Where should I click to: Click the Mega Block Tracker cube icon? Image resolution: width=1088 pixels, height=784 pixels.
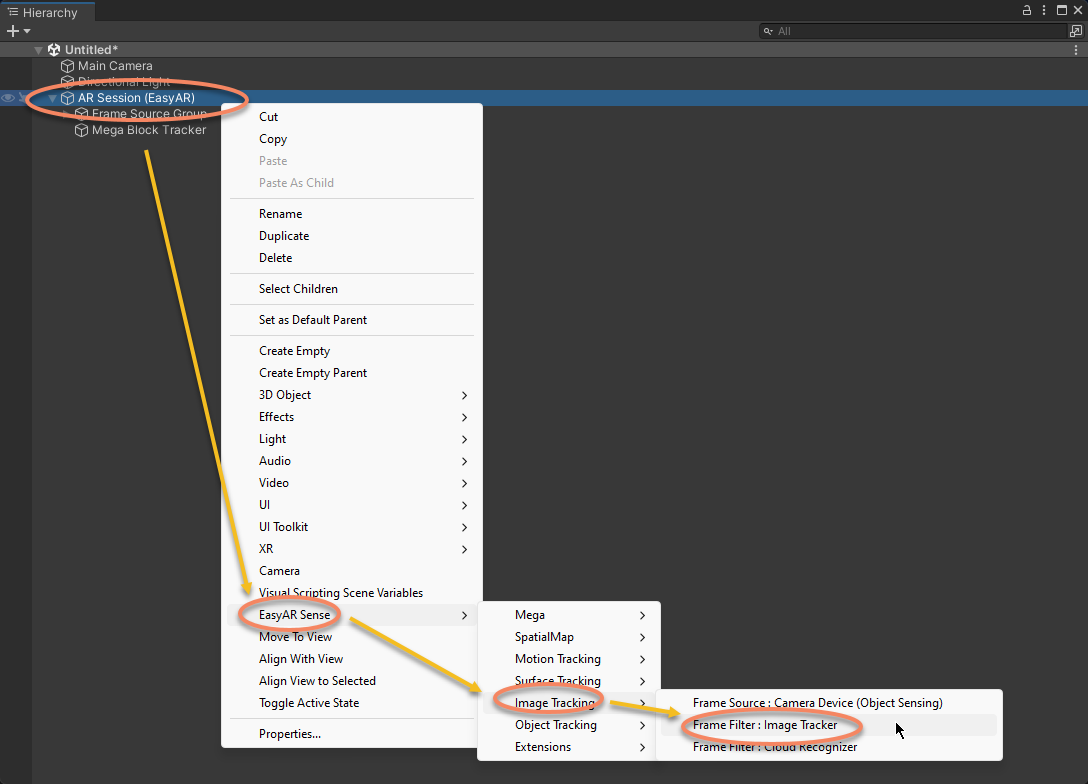pos(82,130)
